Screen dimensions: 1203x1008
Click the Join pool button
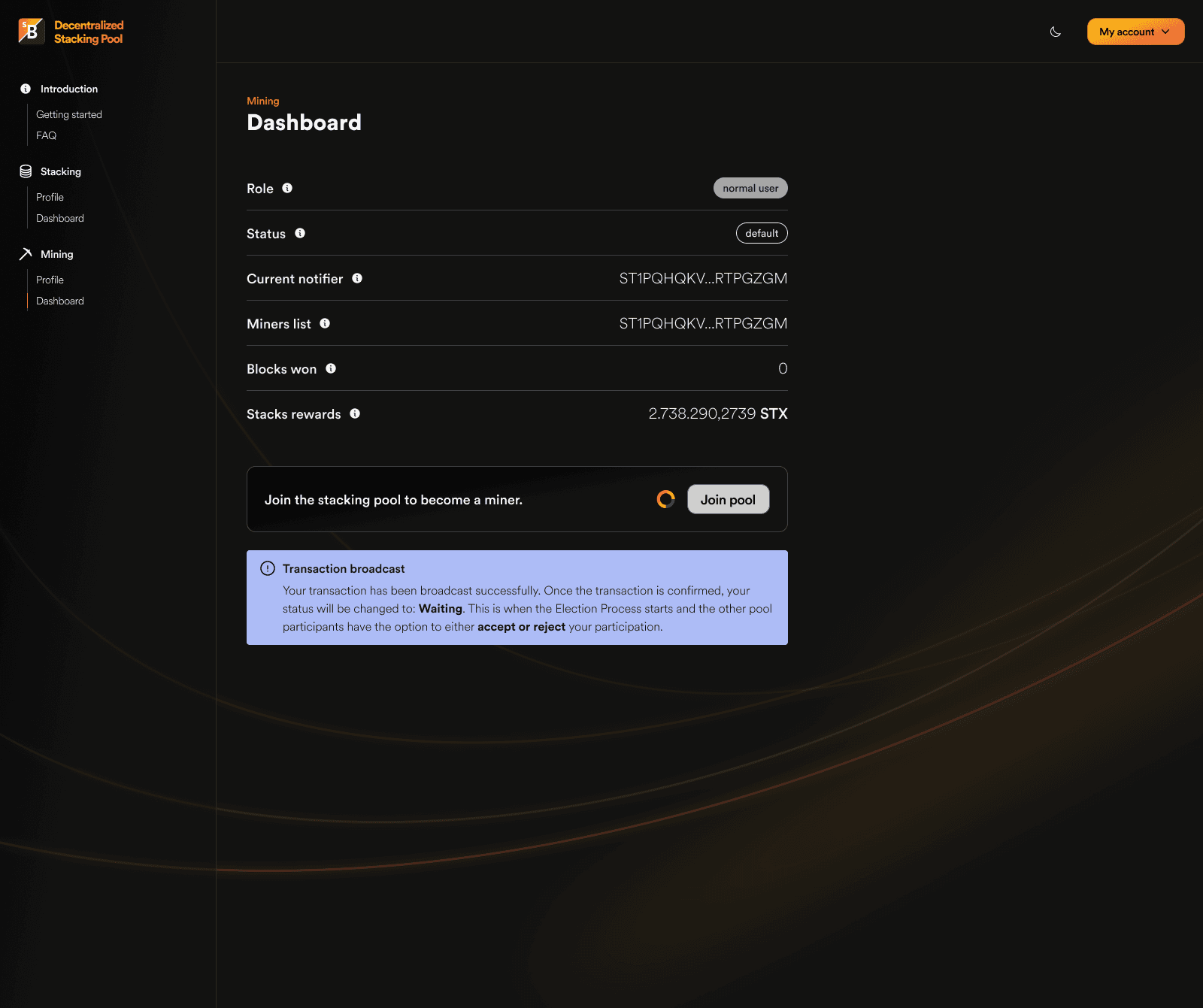pos(727,499)
